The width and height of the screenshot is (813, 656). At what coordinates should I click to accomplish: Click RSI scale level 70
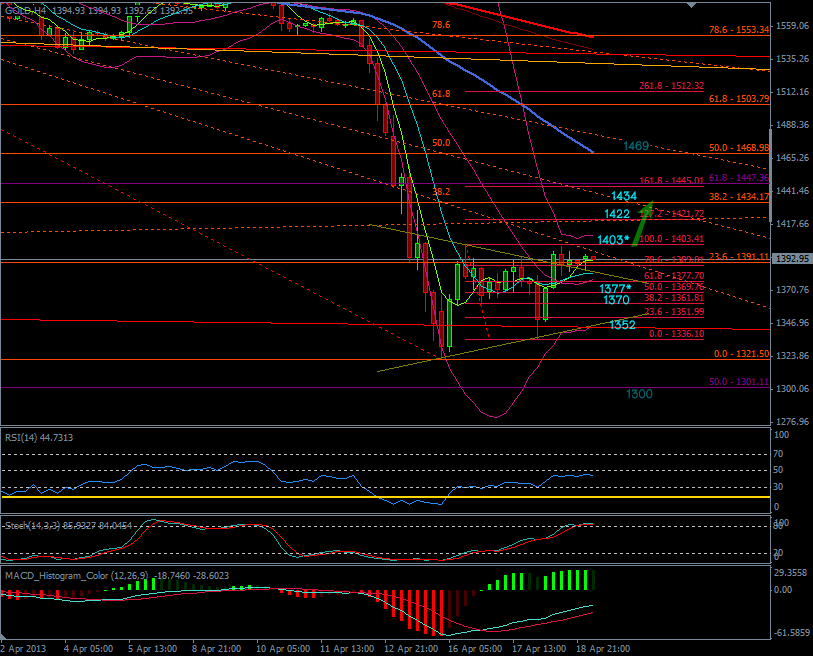click(x=778, y=454)
